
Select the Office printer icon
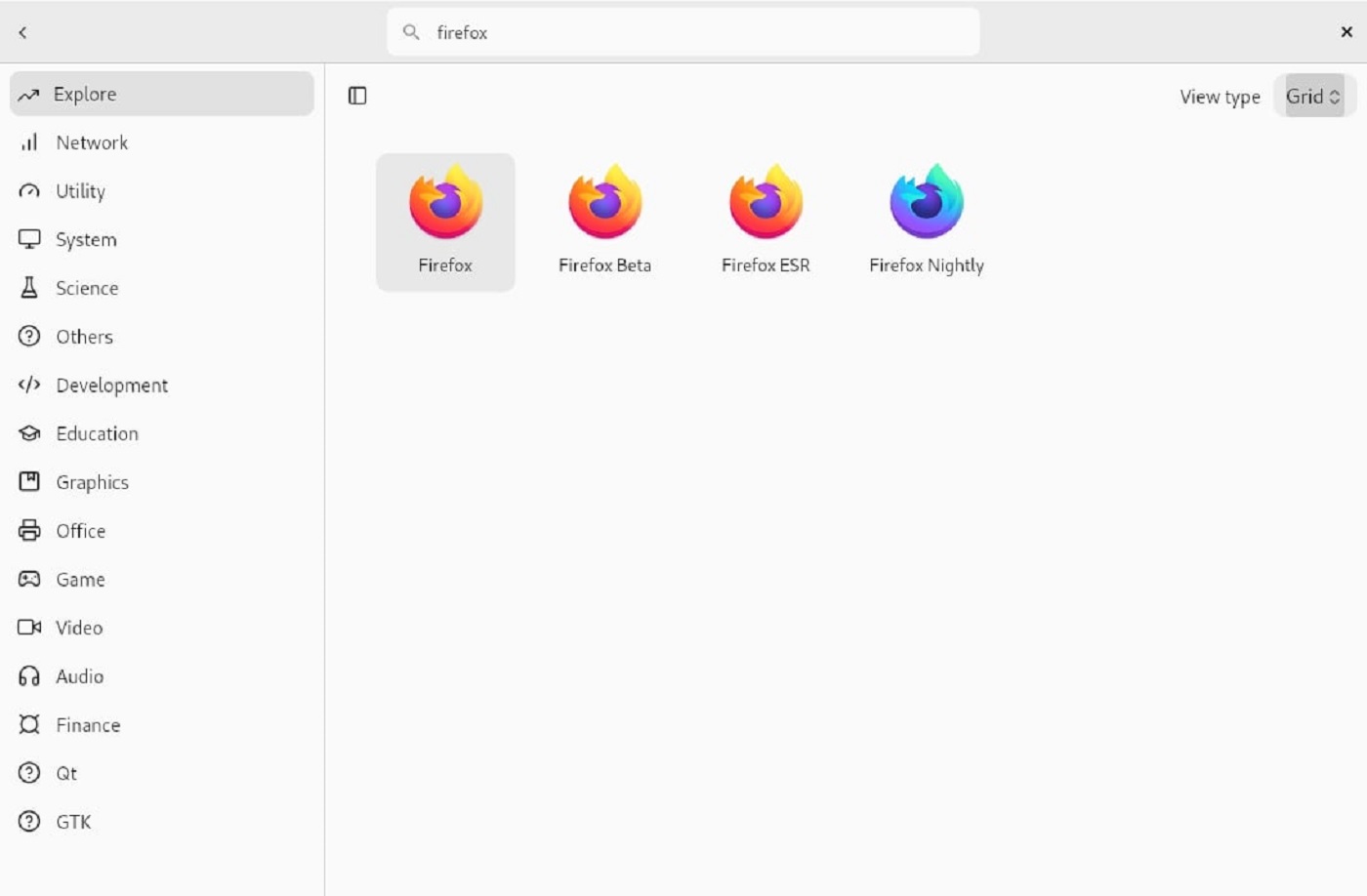coord(28,530)
